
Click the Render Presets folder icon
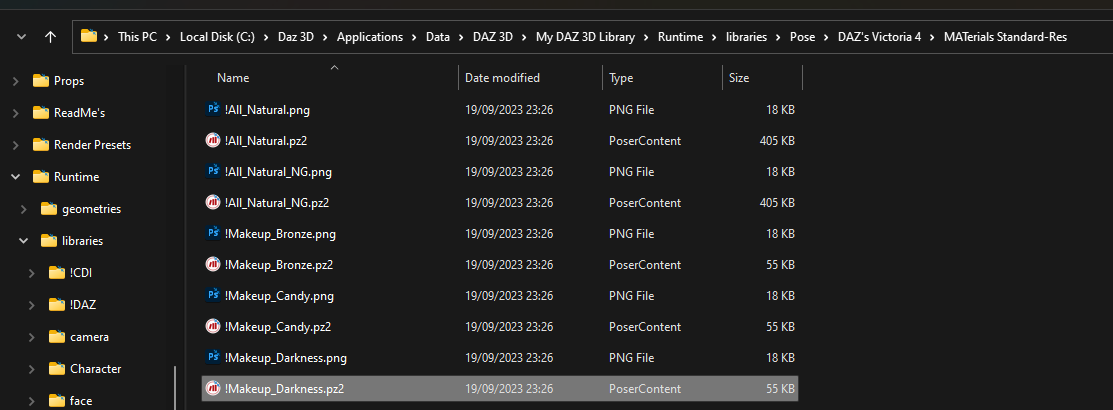click(x=41, y=144)
